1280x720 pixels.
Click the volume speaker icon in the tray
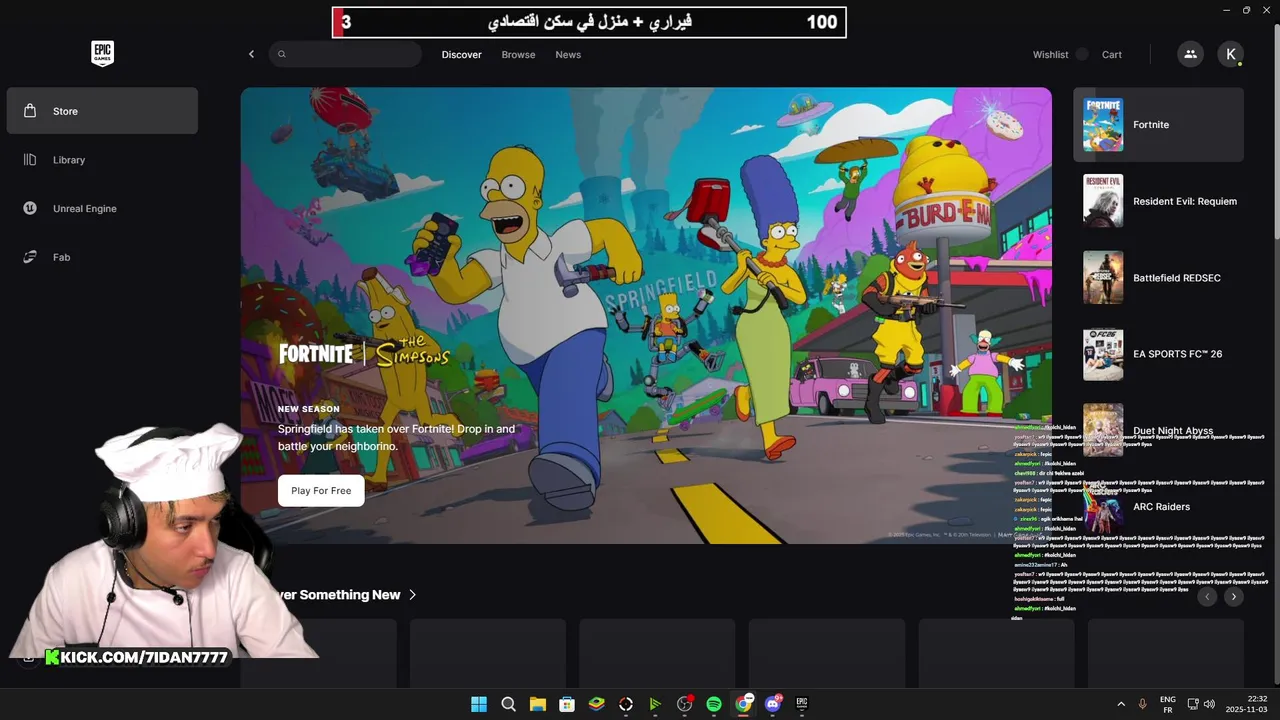[x=1210, y=704]
